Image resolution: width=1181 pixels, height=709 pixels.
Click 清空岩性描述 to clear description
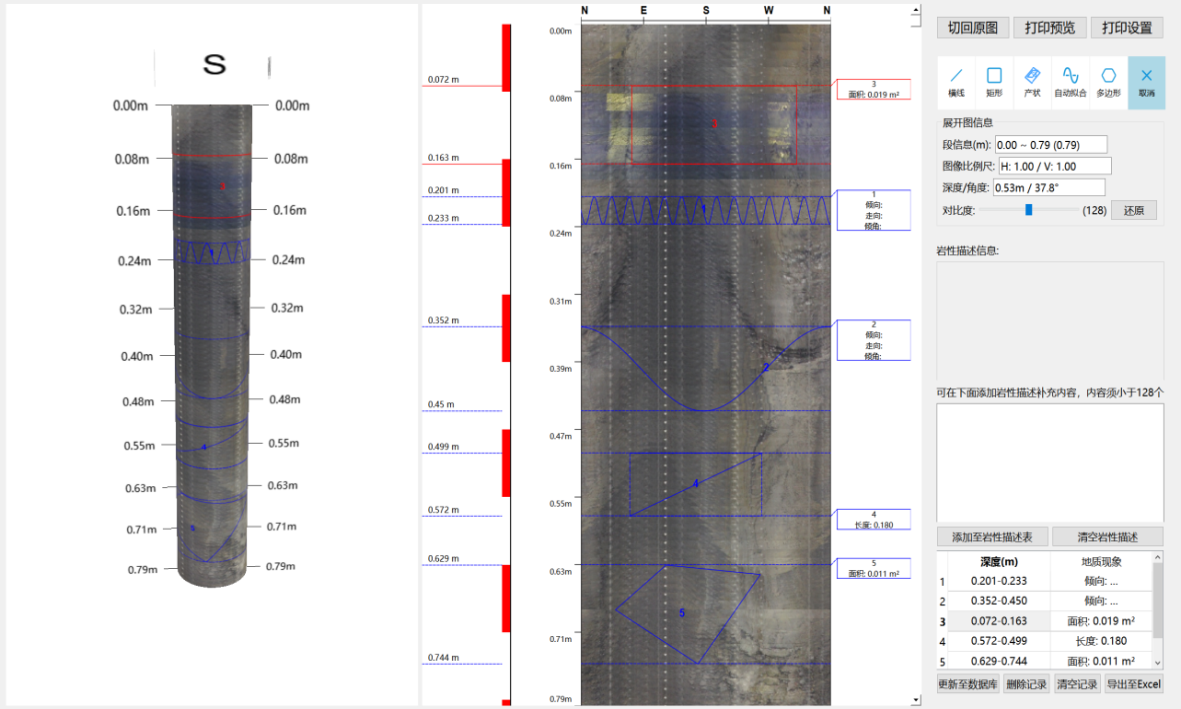click(x=1107, y=537)
